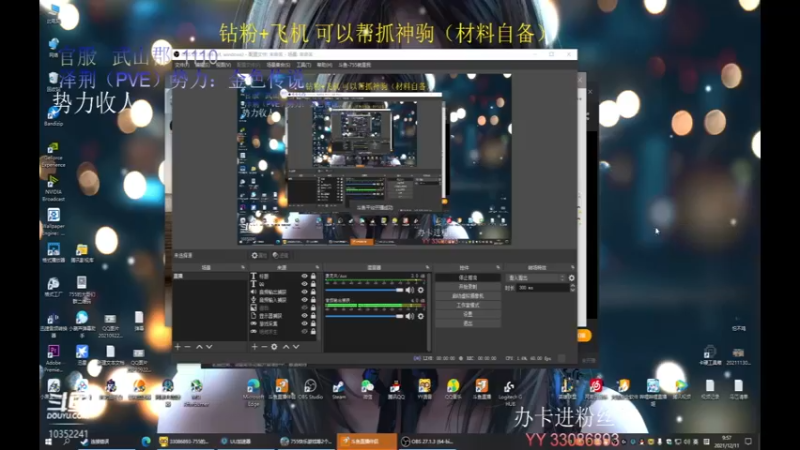Image resolution: width=800 pixels, height=450 pixels.
Task: Move the source down in the Sources list
Action: point(296,347)
